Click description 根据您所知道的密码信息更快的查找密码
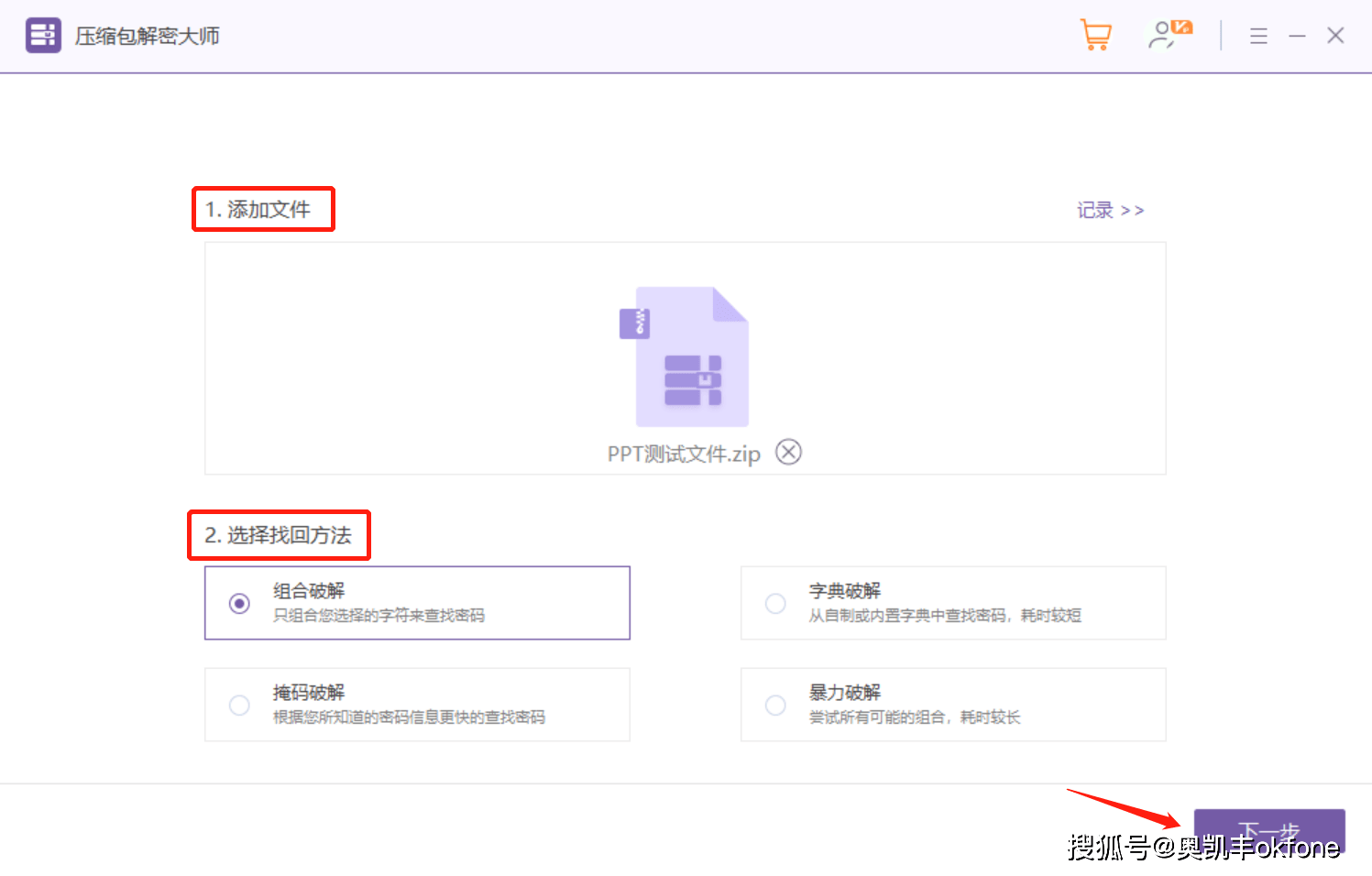This screenshot has height=876, width=1372. pyautogui.click(x=409, y=717)
